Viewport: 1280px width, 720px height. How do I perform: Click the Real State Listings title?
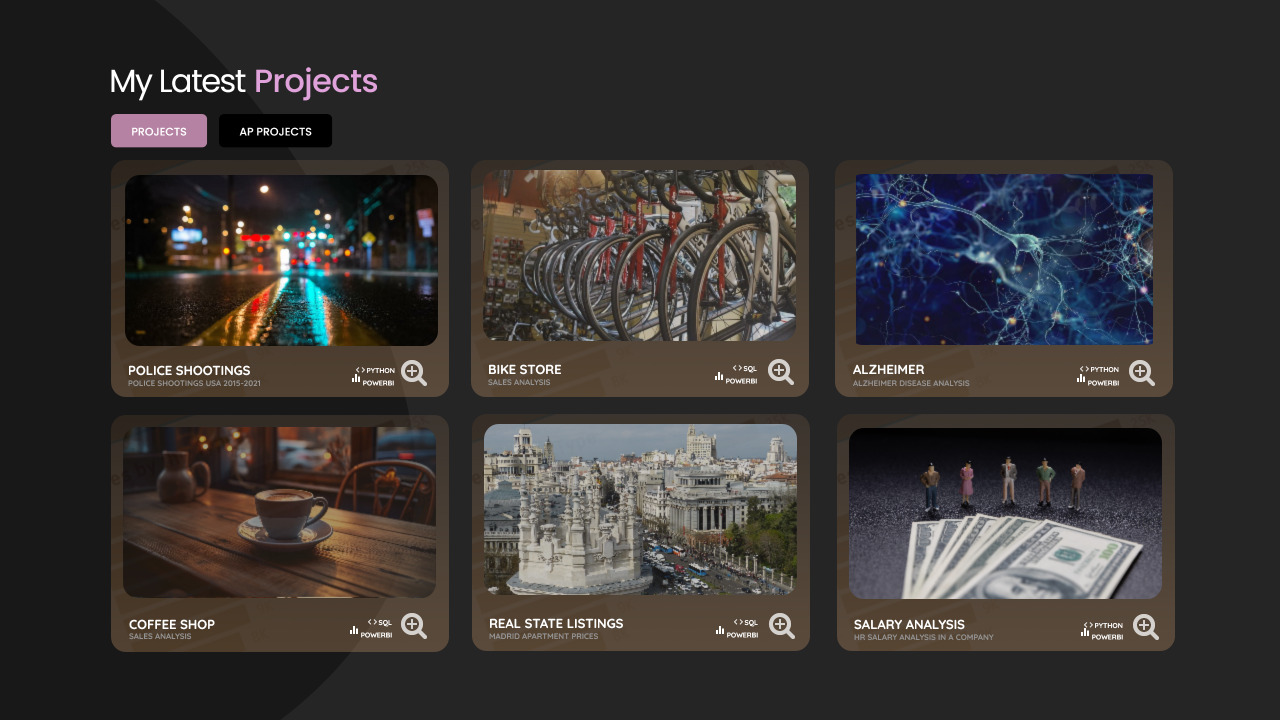tap(556, 624)
